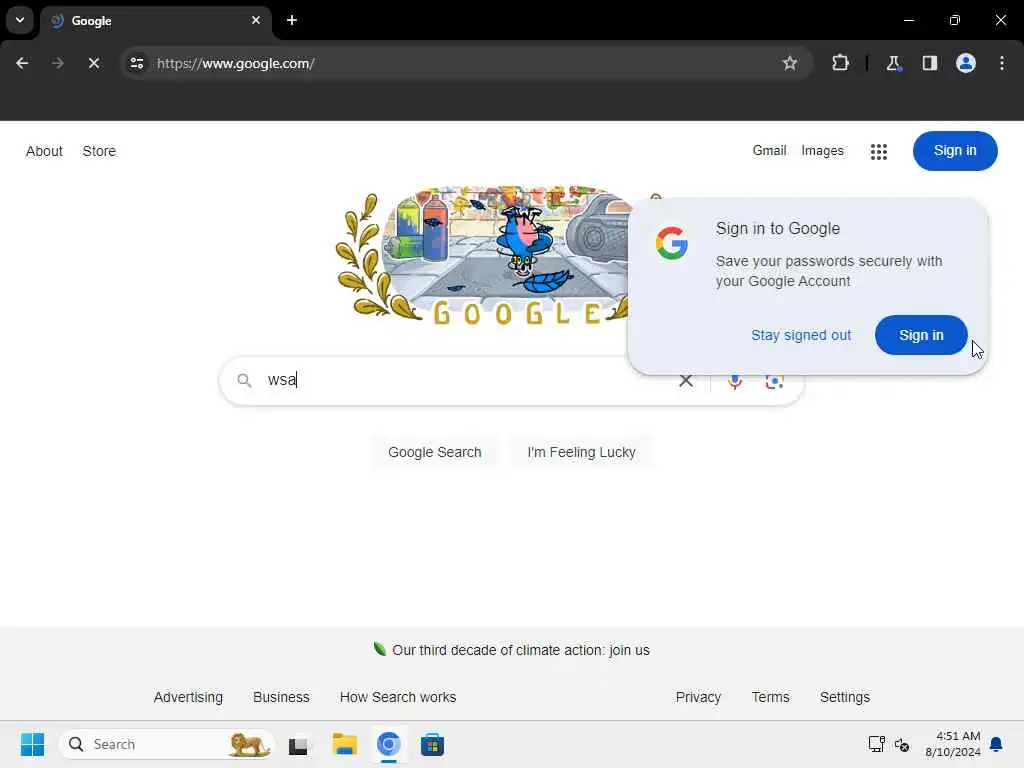Close the Google tab
Screen dimensions: 1024x768
(256, 20)
